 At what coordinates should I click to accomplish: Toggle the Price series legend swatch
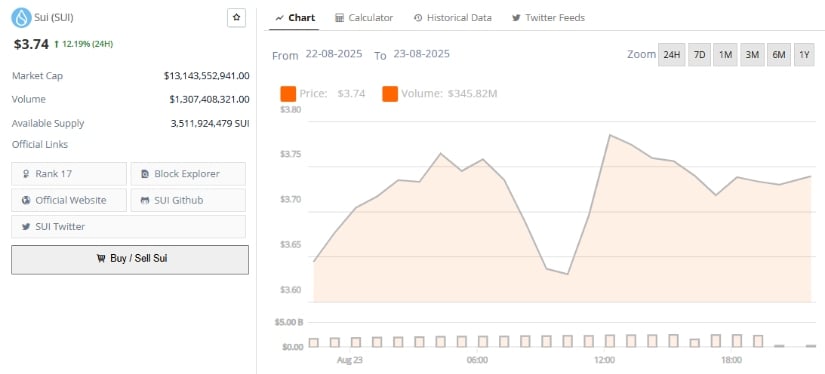(x=288, y=94)
